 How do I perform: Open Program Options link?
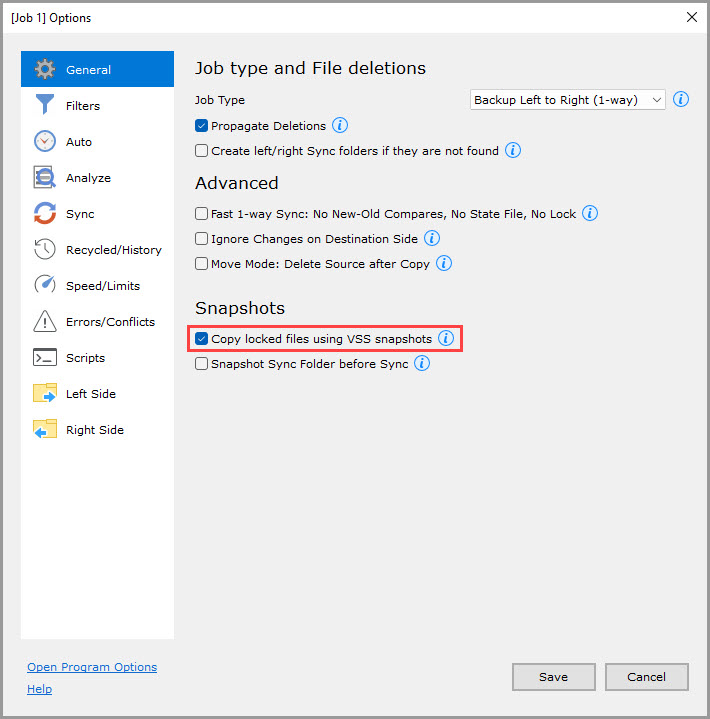[x=92, y=667]
